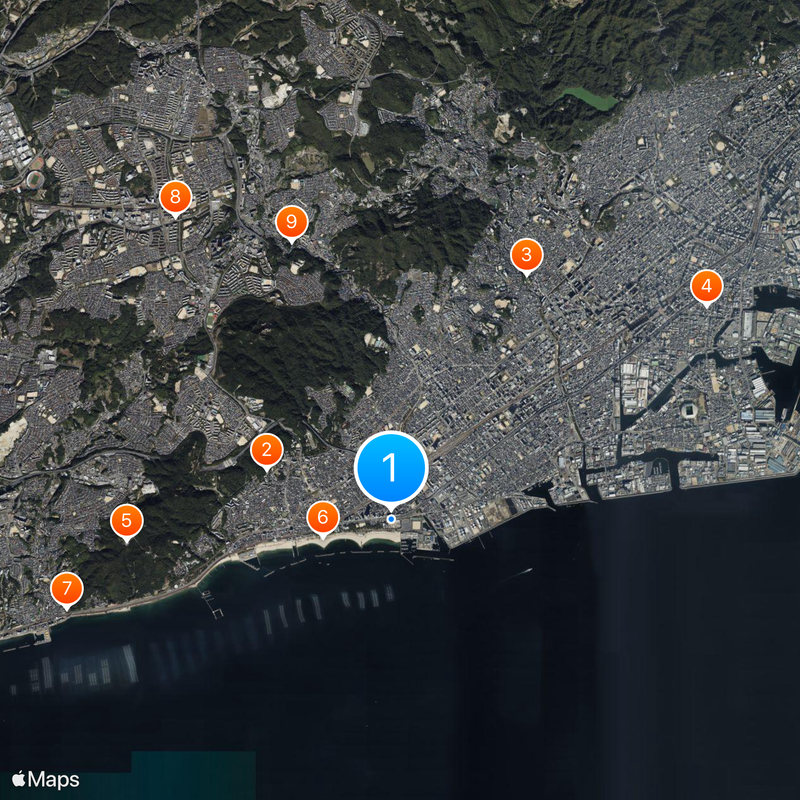The width and height of the screenshot is (800, 800).
Task: Select the large blue pin numbered 1
Action: tap(391, 466)
